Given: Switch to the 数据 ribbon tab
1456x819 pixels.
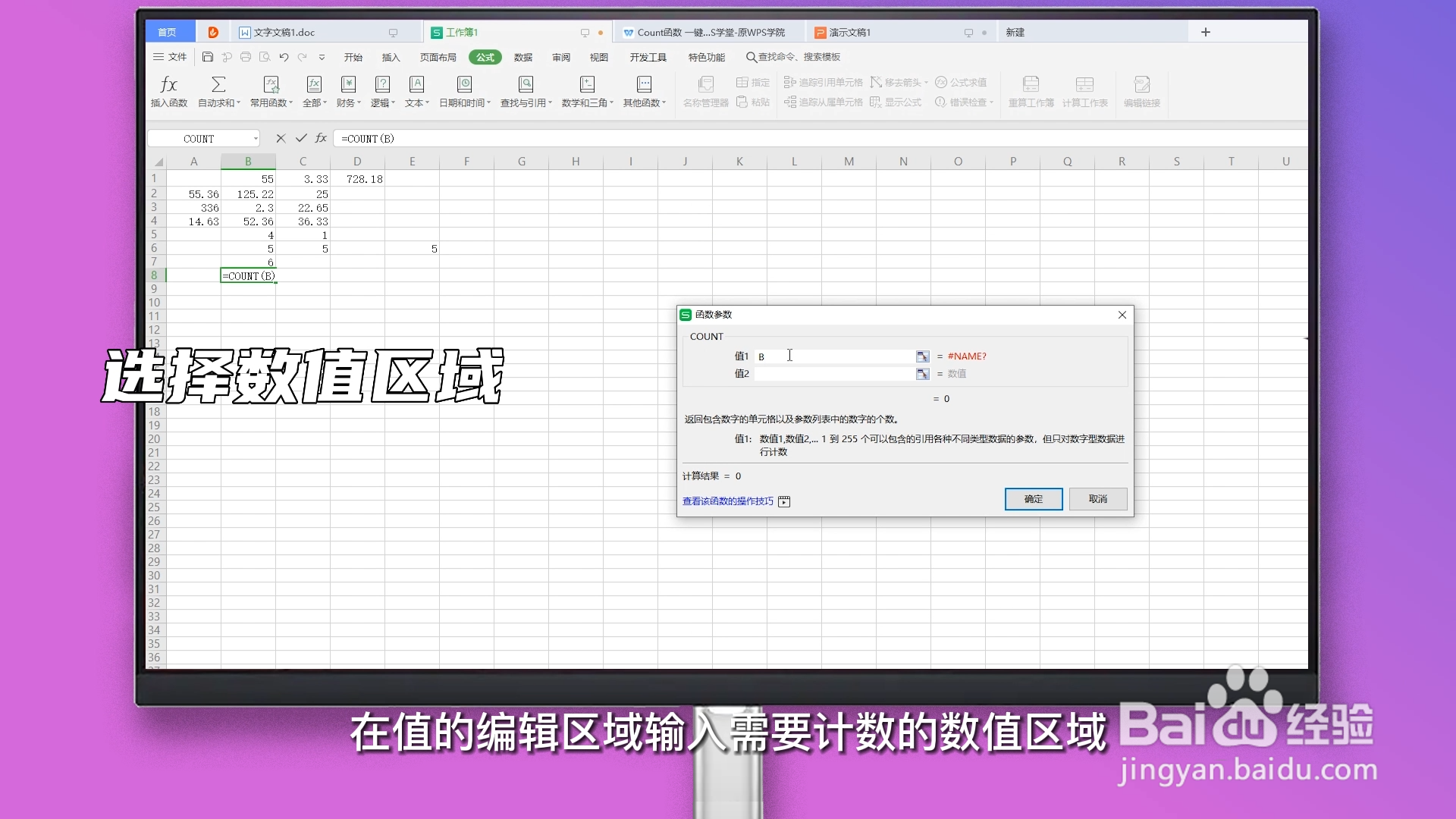Looking at the screenshot, I should pyautogui.click(x=523, y=58).
